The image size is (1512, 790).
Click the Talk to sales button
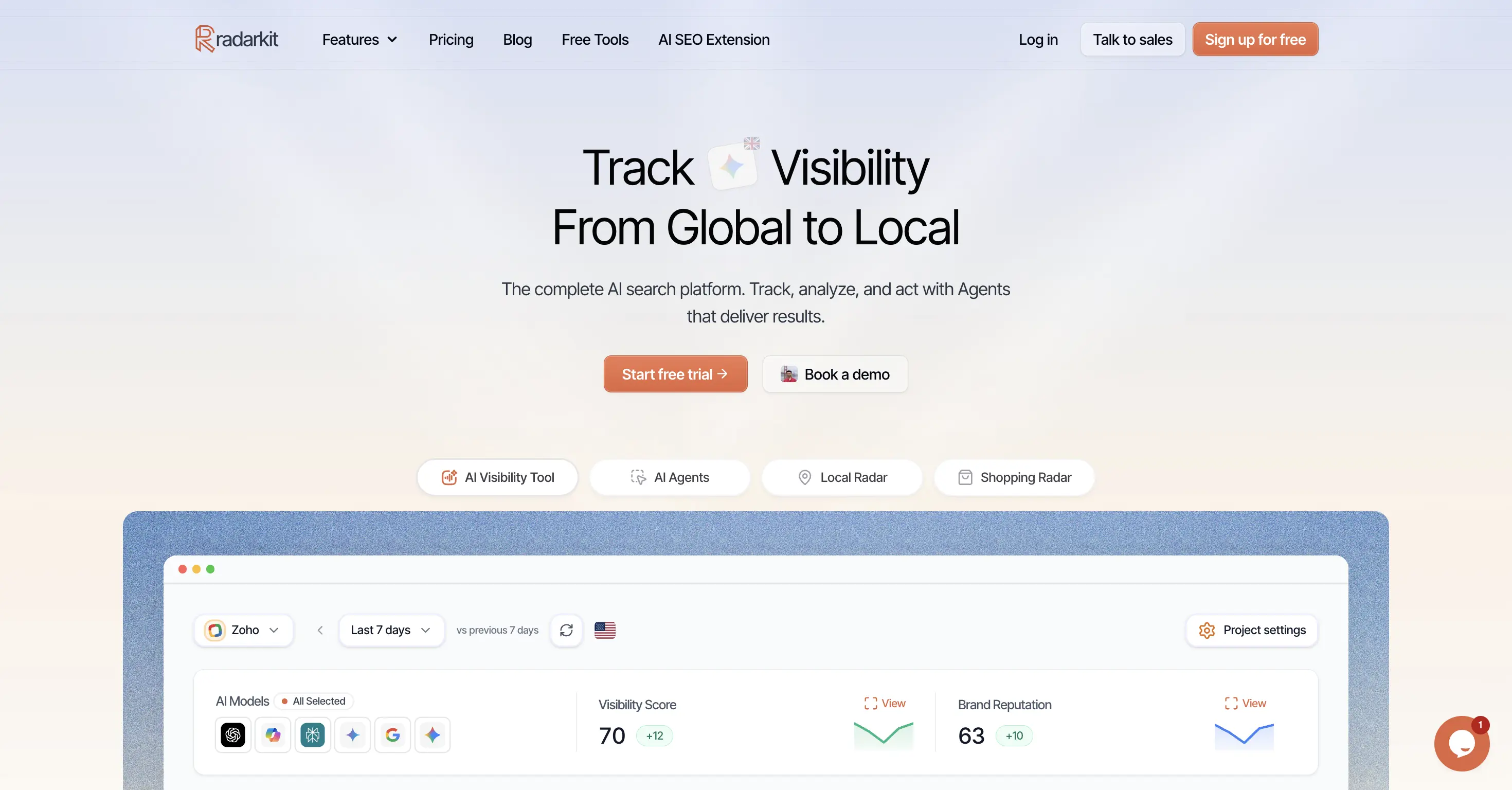pyautogui.click(x=1132, y=39)
